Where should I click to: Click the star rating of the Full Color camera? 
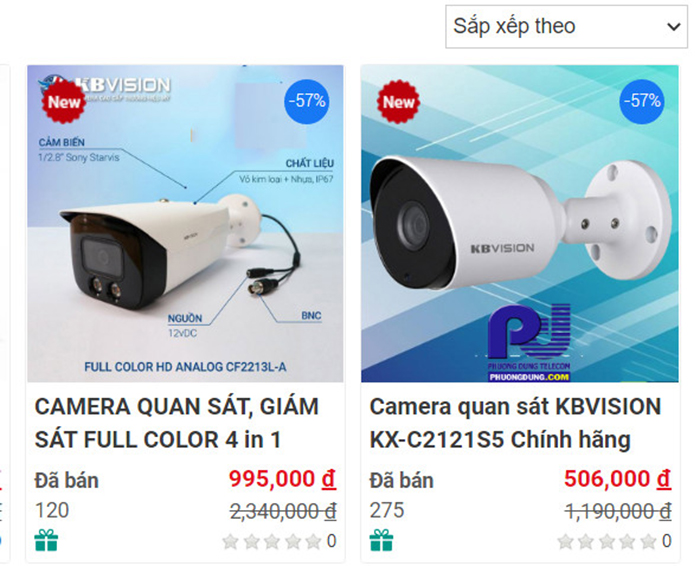[x=272, y=541]
